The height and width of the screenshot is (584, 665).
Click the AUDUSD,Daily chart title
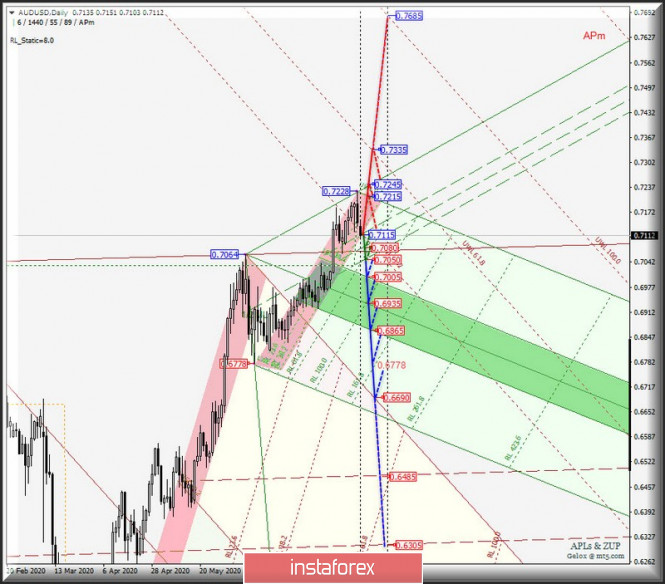[x=43, y=13]
